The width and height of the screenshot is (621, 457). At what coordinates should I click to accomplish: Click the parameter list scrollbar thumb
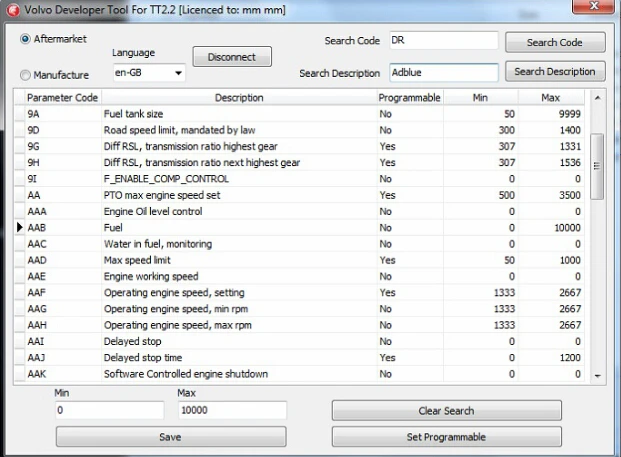point(597,166)
